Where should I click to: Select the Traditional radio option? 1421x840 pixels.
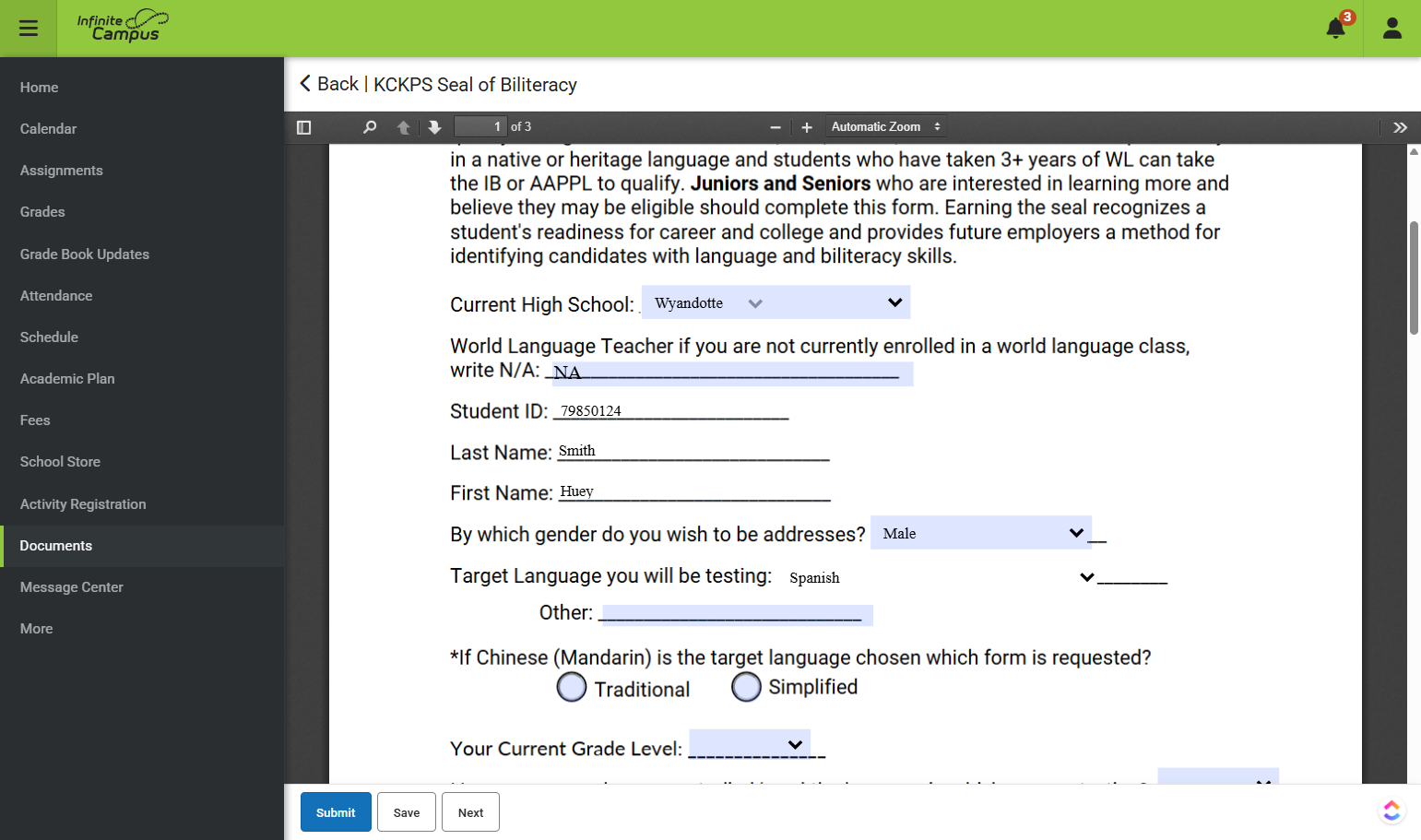572,687
